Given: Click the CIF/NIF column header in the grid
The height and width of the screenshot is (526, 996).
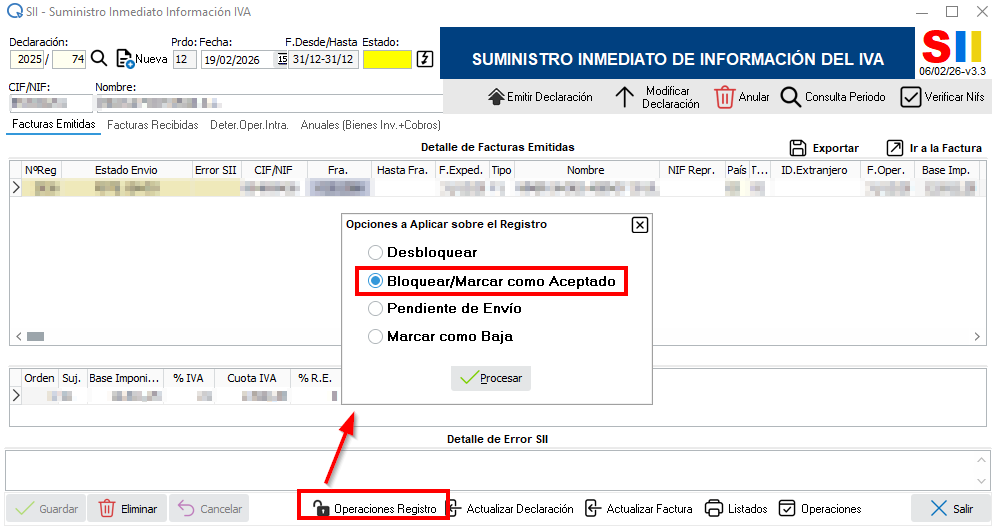Looking at the screenshot, I should coord(274,170).
